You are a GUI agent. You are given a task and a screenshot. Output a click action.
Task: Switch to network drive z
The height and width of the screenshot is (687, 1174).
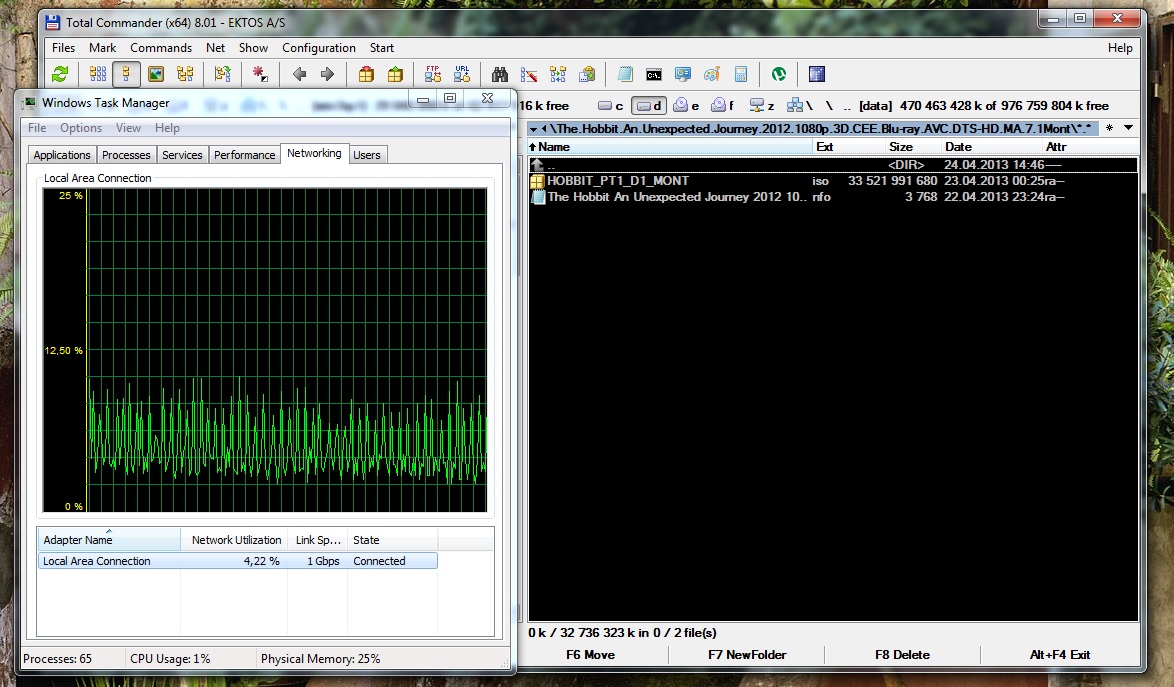click(x=761, y=106)
